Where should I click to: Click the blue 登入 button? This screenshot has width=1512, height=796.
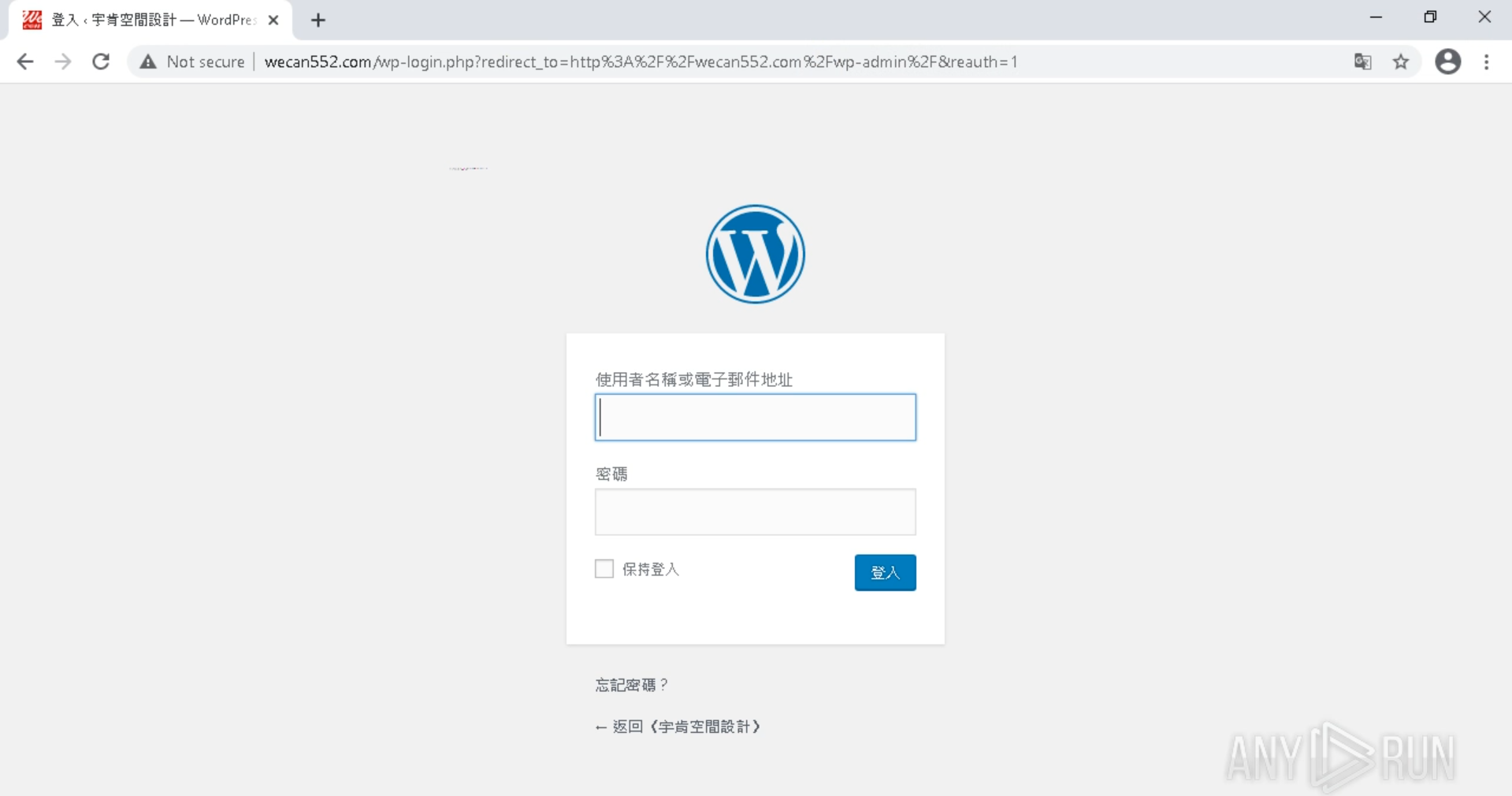886,572
